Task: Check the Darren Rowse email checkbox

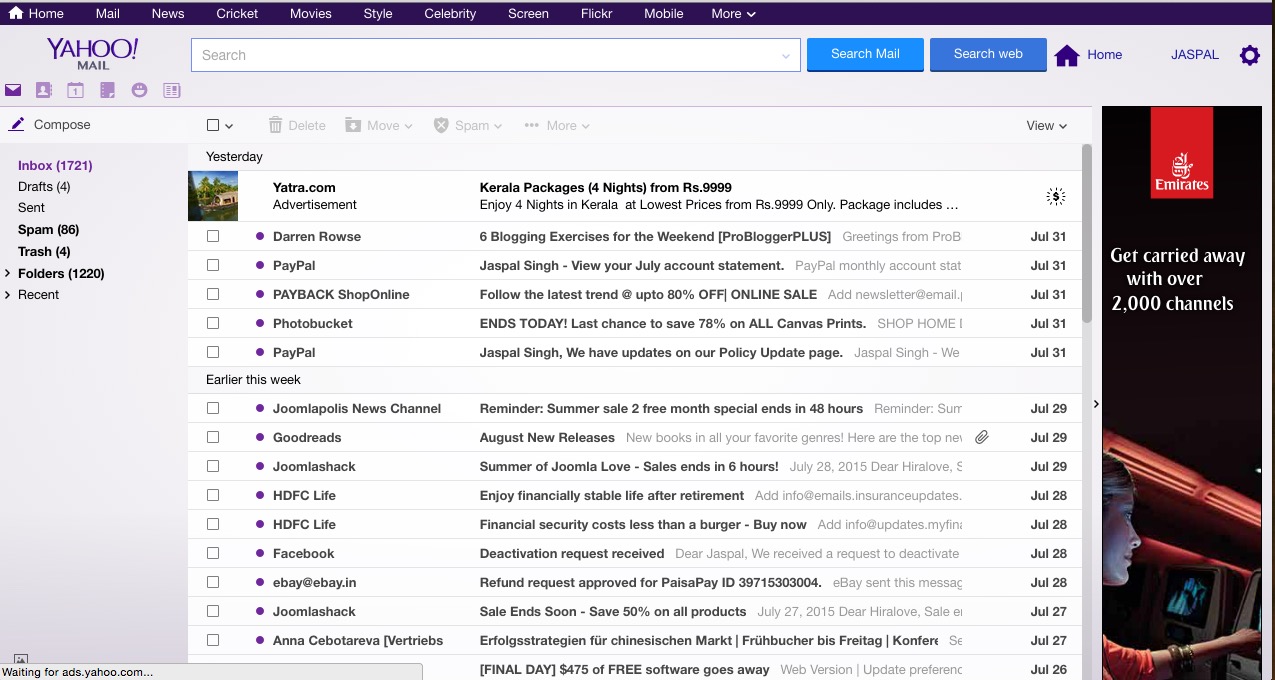Action: pos(213,236)
